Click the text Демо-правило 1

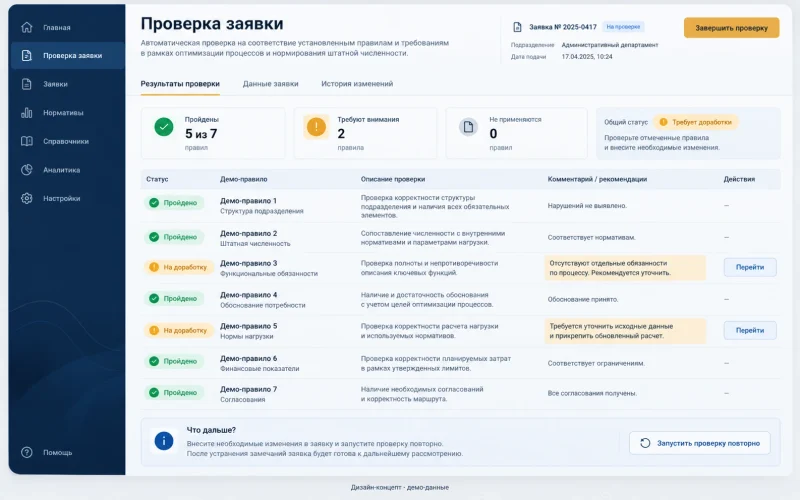(x=248, y=201)
